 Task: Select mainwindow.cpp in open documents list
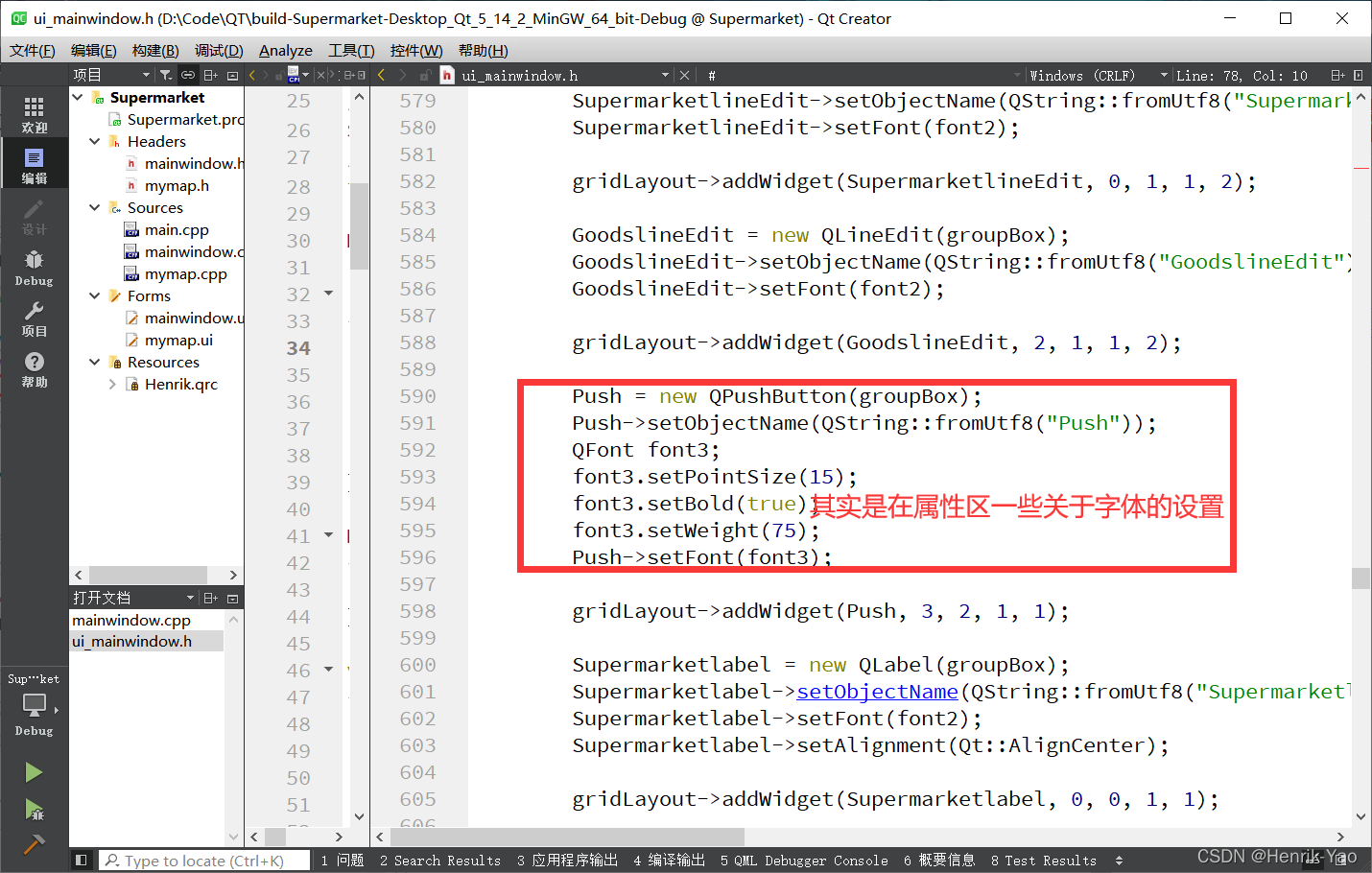[131, 620]
